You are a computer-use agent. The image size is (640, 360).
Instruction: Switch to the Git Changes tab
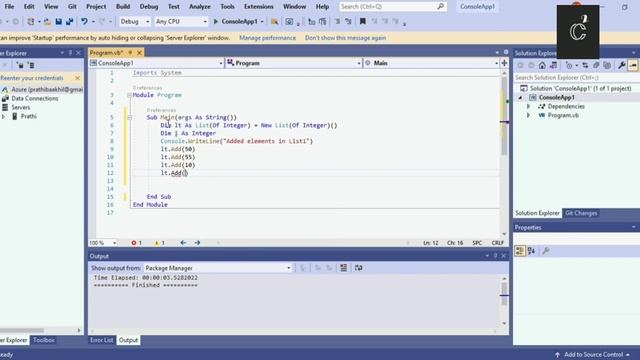[x=581, y=213]
